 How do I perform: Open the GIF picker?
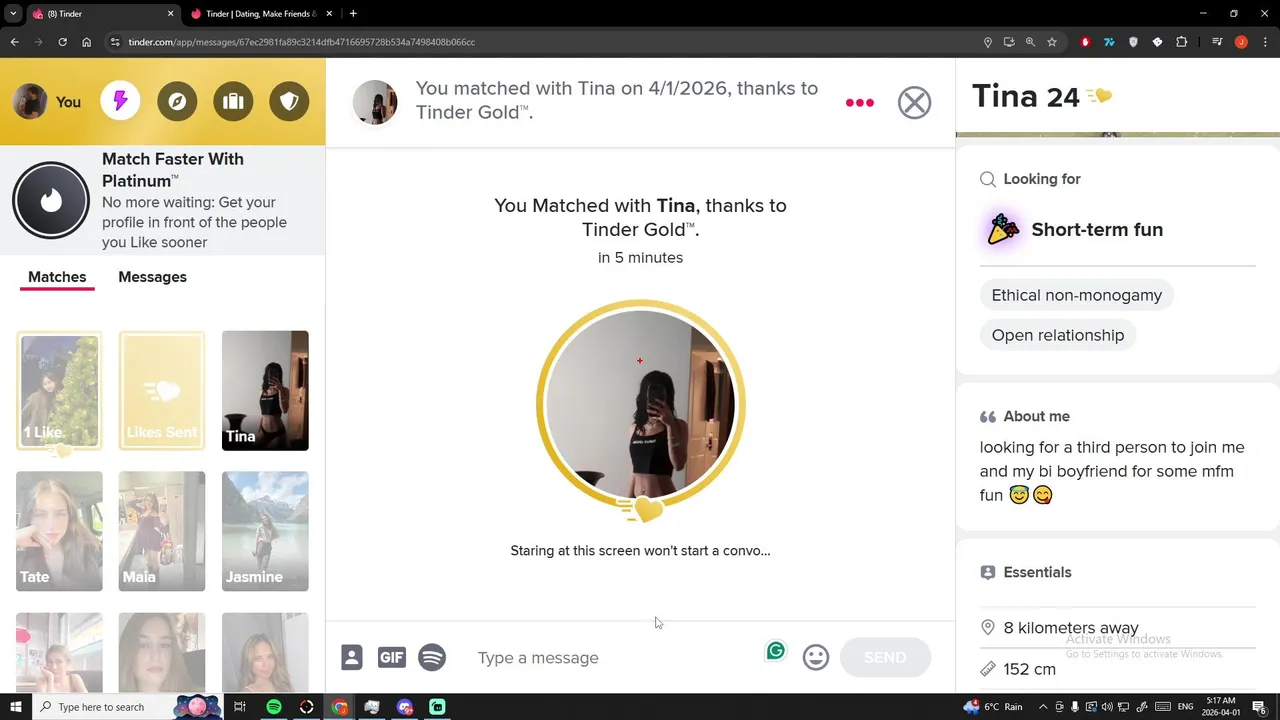coord(391,657)
